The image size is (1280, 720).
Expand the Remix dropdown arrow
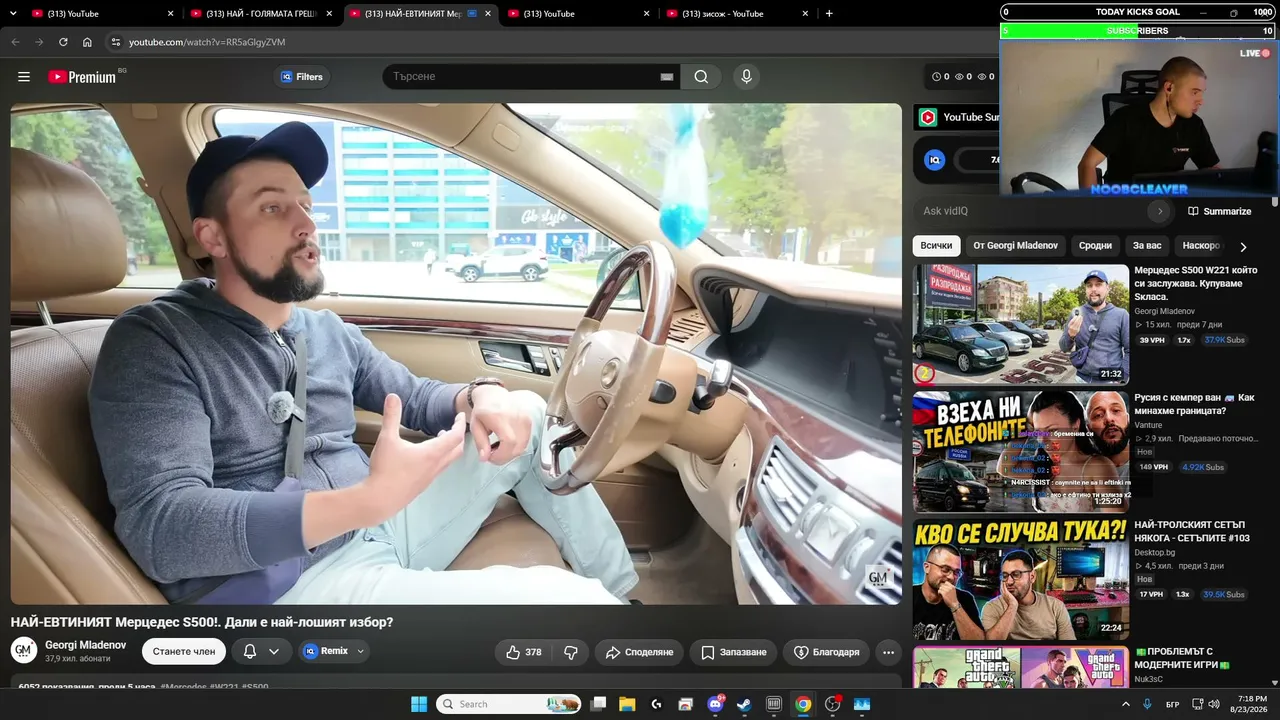point(361,651)
